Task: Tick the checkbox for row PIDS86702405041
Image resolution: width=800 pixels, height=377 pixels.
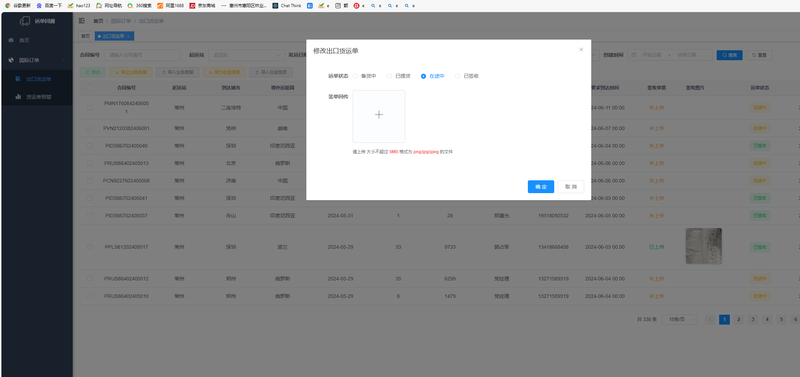Action: pyautogui.click(x=90, y=198)
